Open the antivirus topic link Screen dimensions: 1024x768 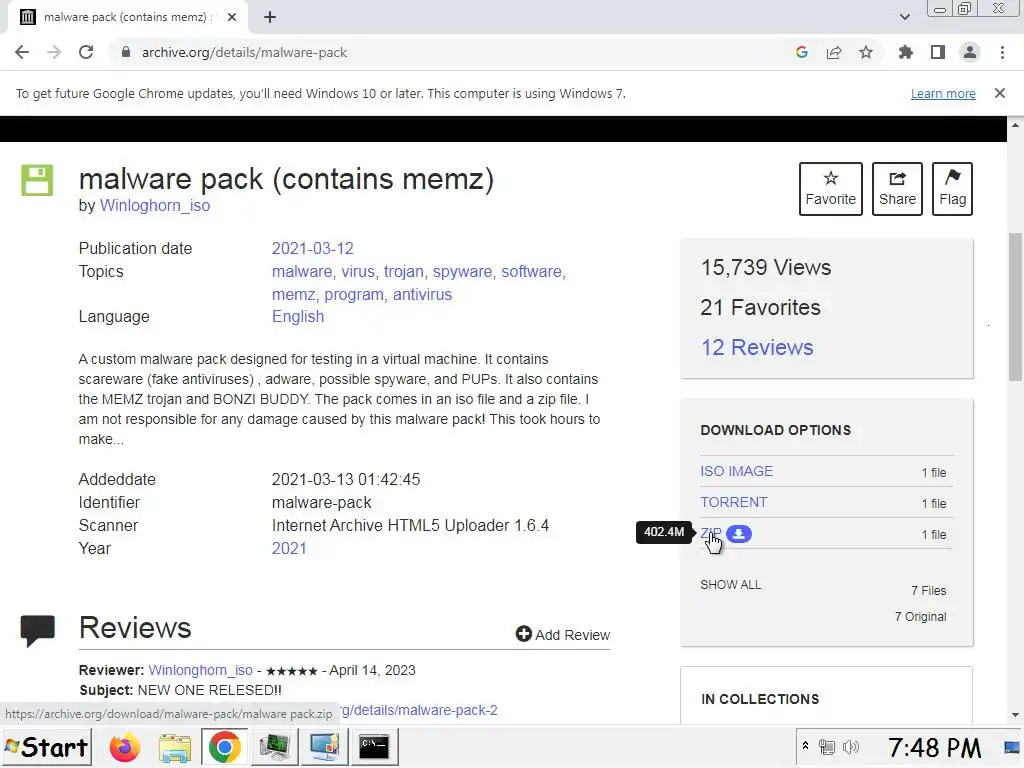point(422,294)
